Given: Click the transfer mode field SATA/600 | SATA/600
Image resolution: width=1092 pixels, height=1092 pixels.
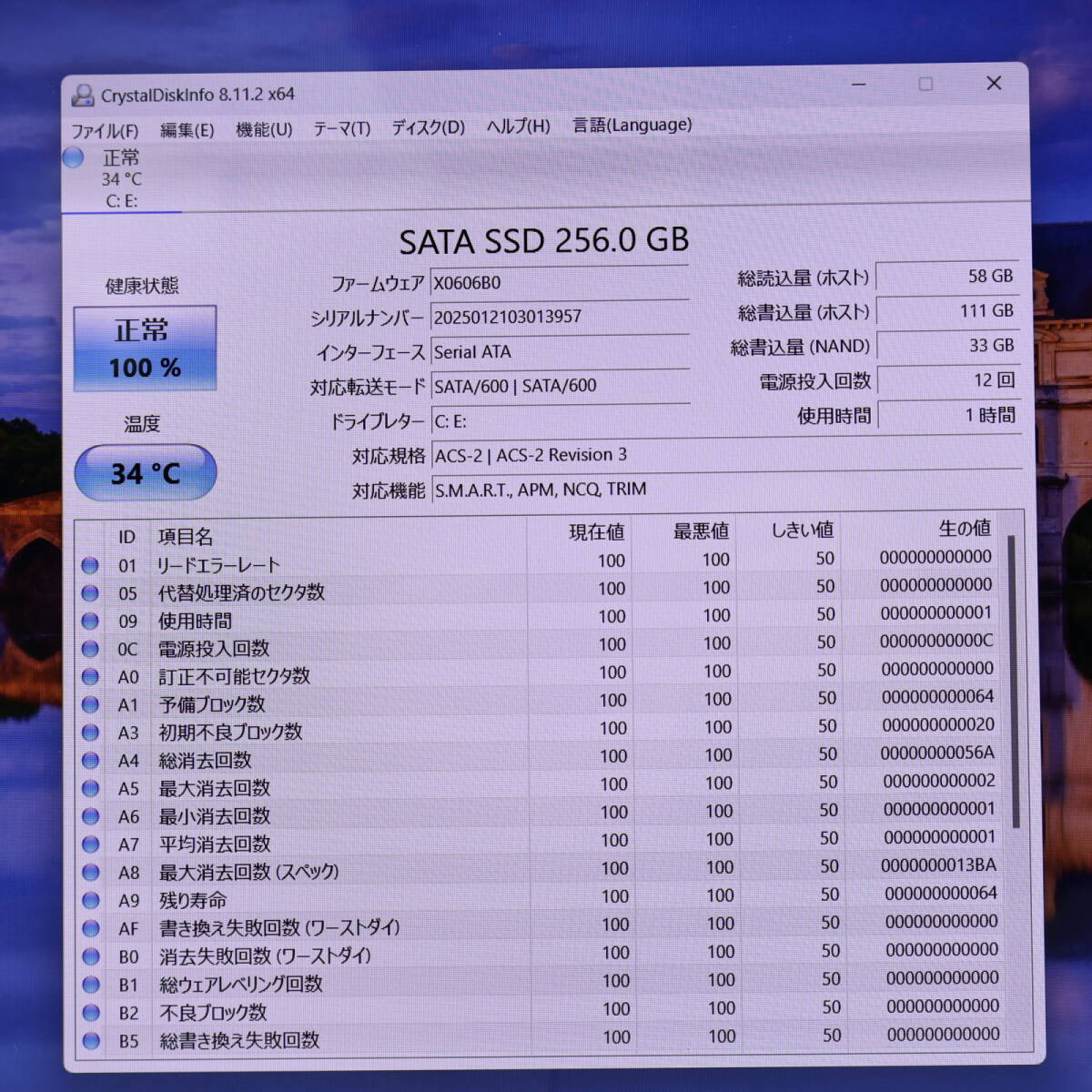Looking at the screenshot, I should 560,386.
